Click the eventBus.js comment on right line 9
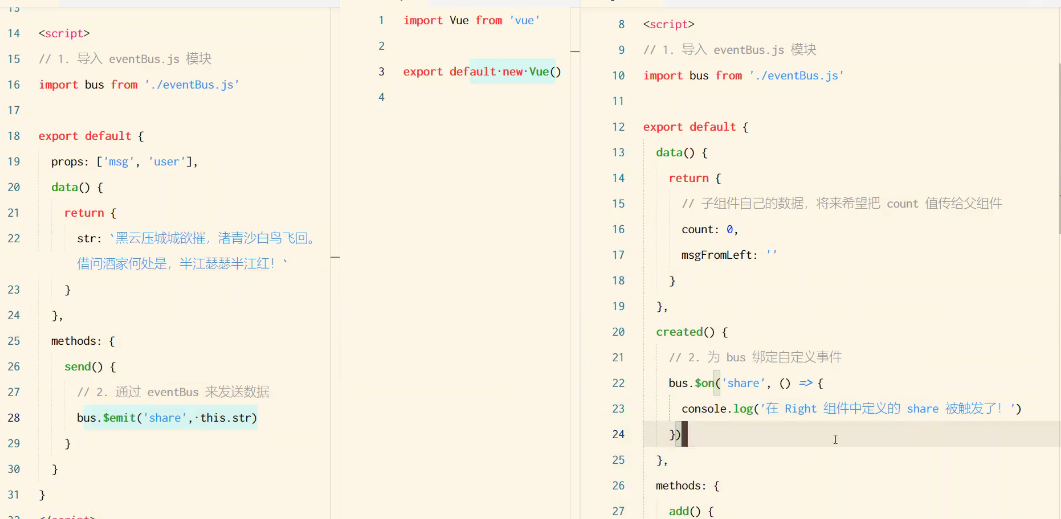The width and height of the screenshot is (1061, 519). pyautogui.click(x=729, y=50)
